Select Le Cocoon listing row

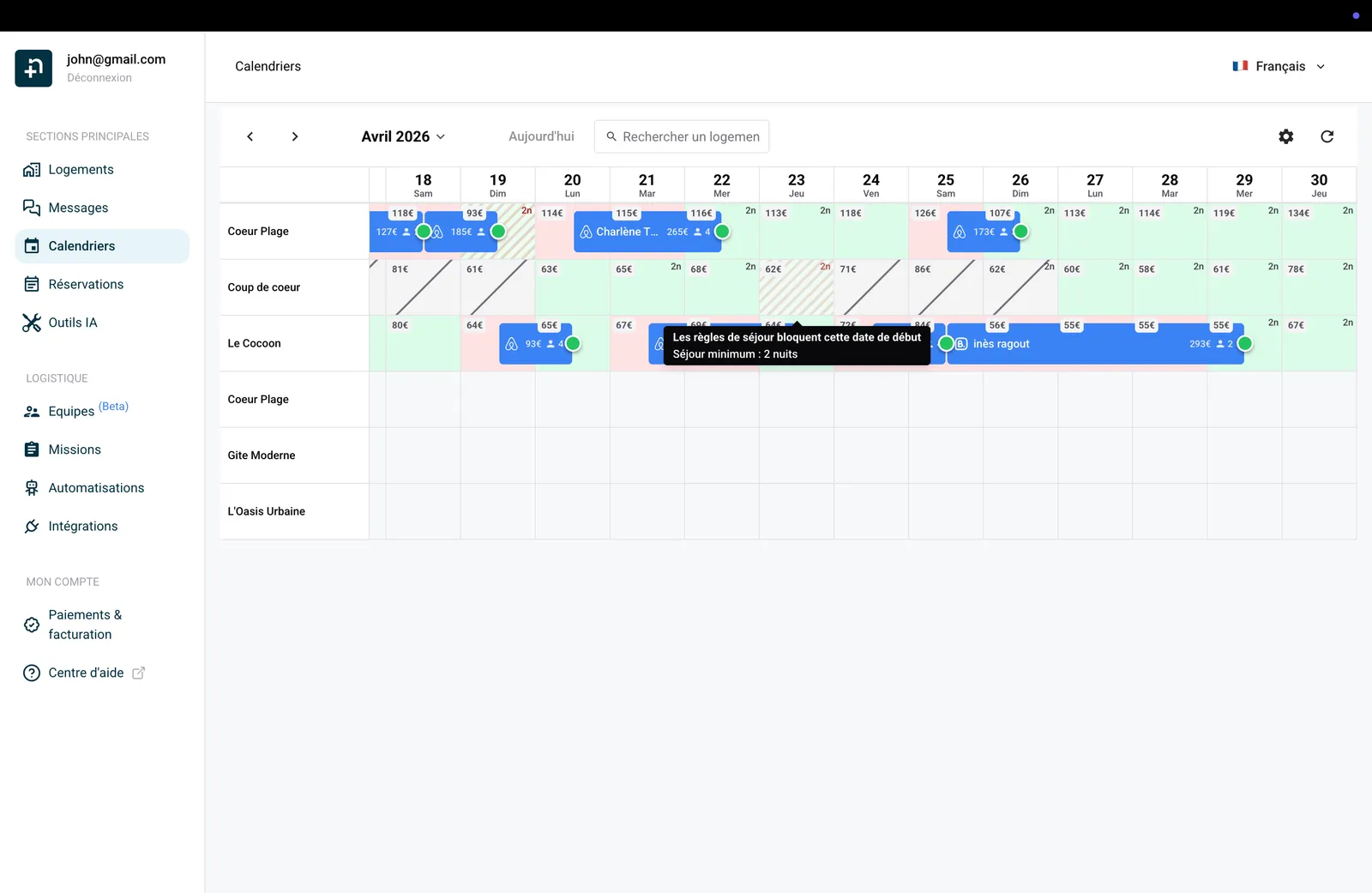(x=294, y=343)
